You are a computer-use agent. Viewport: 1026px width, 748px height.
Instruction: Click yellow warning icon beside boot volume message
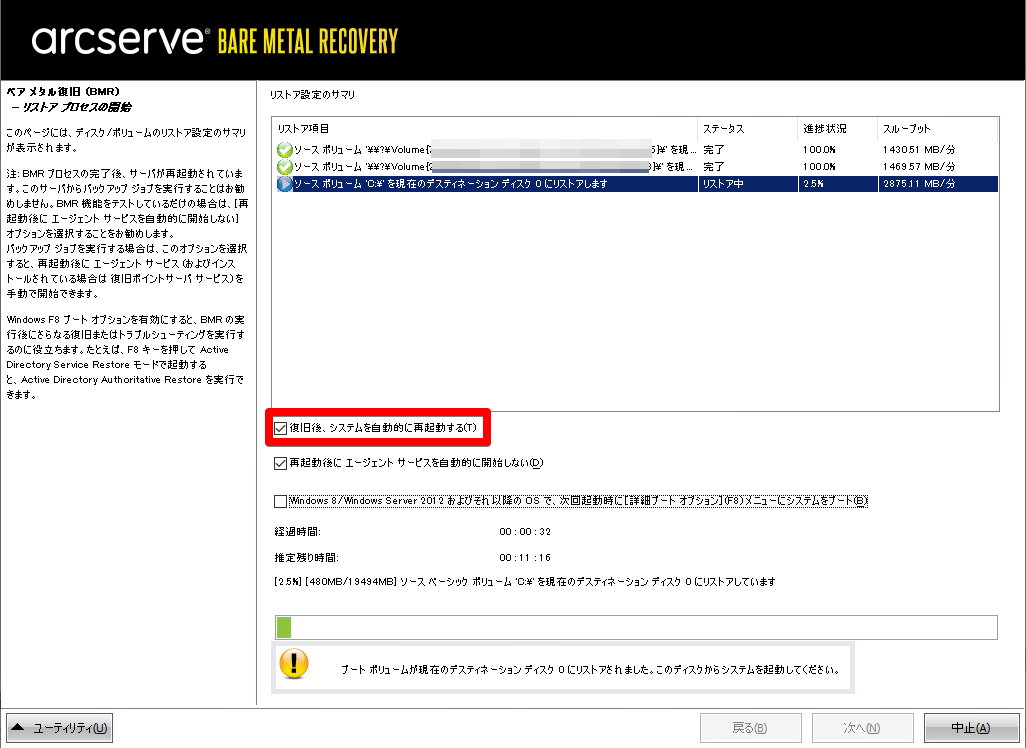coord(294,664)
